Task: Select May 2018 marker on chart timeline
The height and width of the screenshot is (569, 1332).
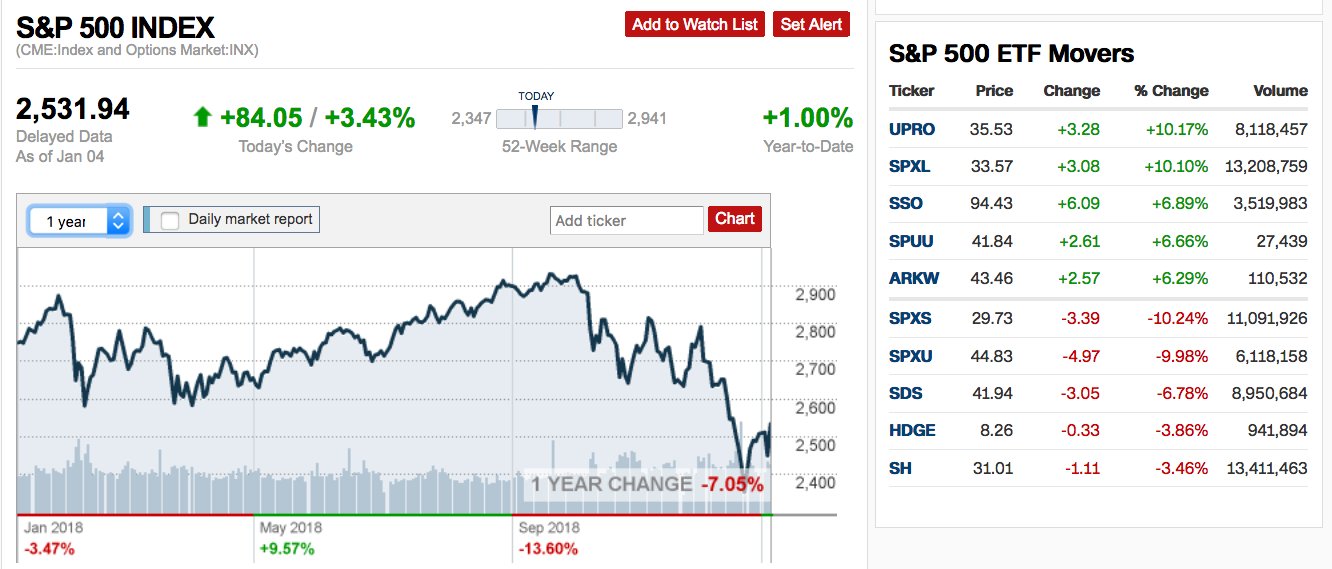Action: click(290, 527)
